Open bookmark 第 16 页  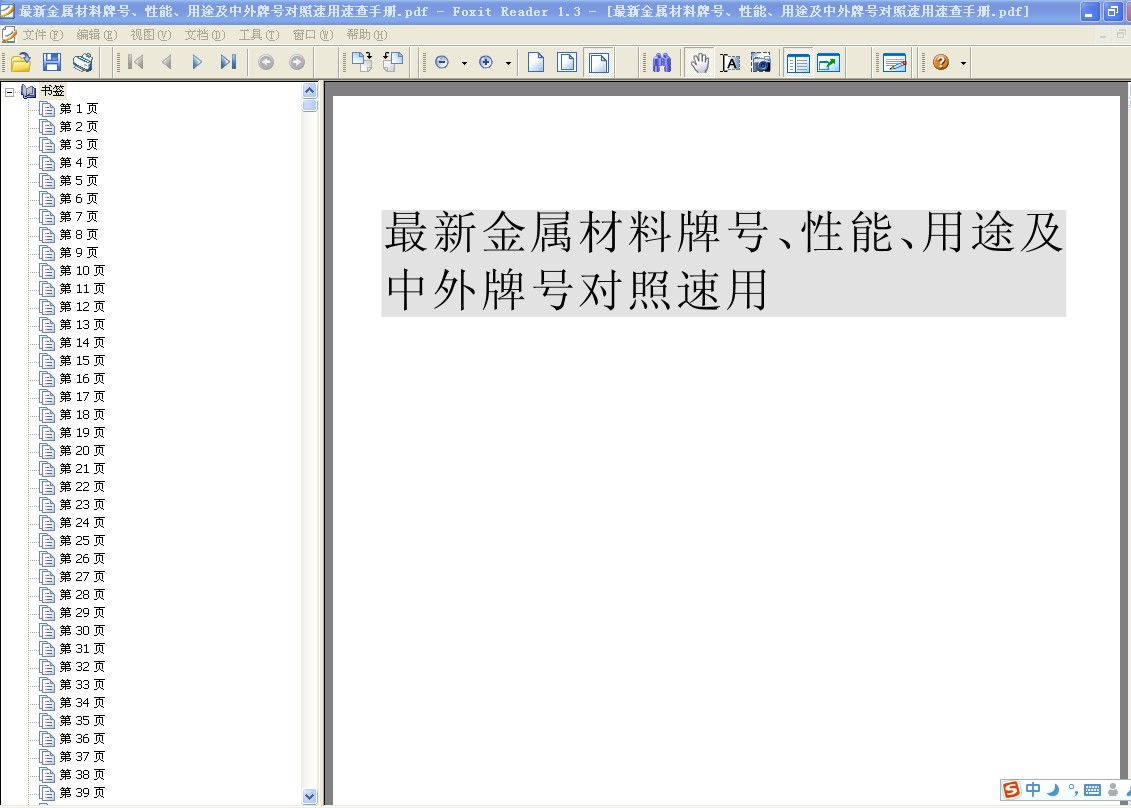pyautogui.click(x=82, y=379)
